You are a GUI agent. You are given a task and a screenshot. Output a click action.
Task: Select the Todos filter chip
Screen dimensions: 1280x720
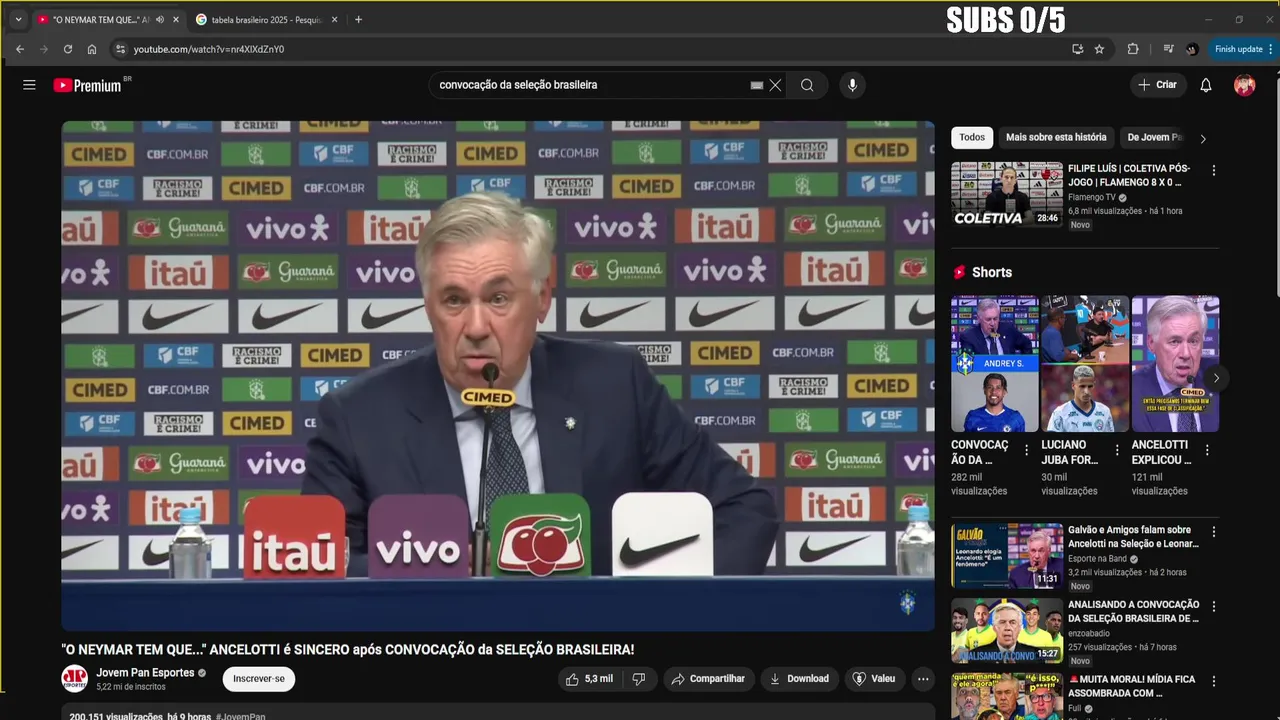coord(972,138)
